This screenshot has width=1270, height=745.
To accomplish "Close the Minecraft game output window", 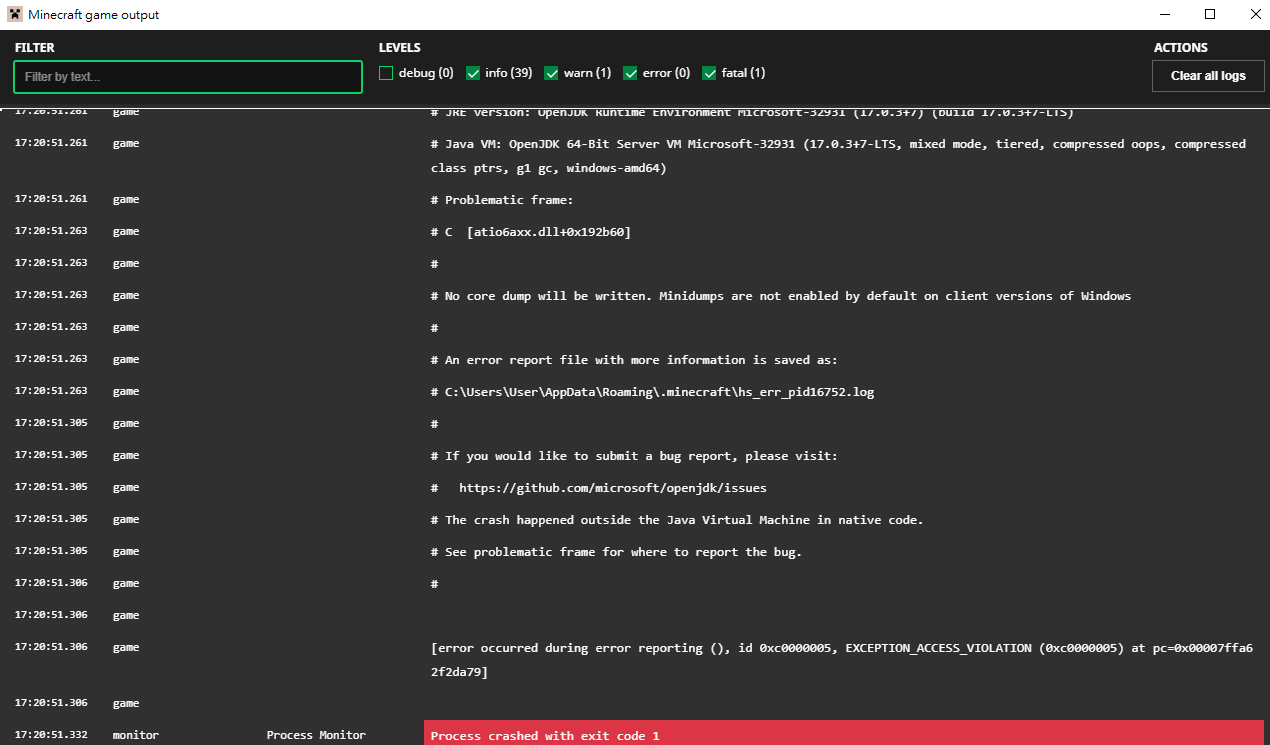I will (x=1255, y=14).
